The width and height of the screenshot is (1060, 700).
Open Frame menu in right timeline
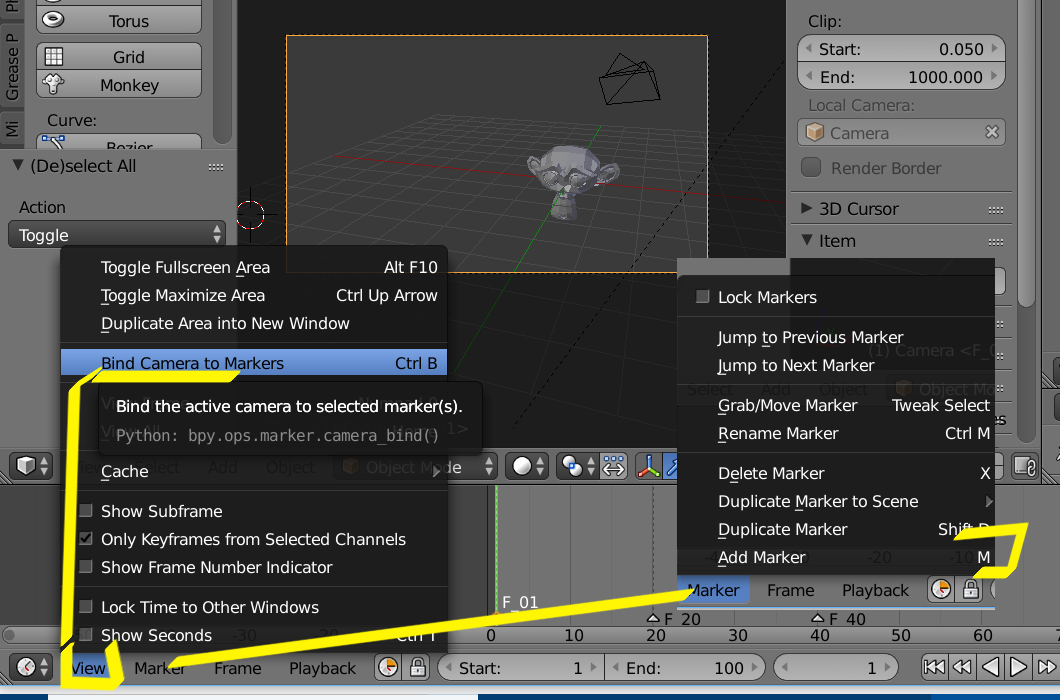(x=790, y=590)
